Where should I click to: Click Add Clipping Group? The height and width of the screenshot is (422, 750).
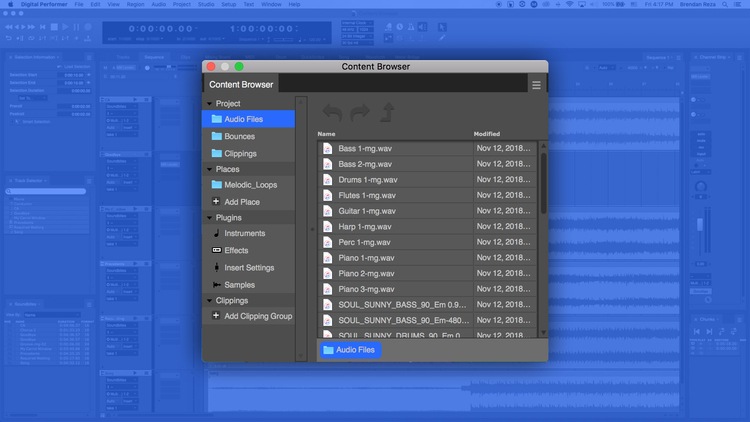[x=257, y=316]
